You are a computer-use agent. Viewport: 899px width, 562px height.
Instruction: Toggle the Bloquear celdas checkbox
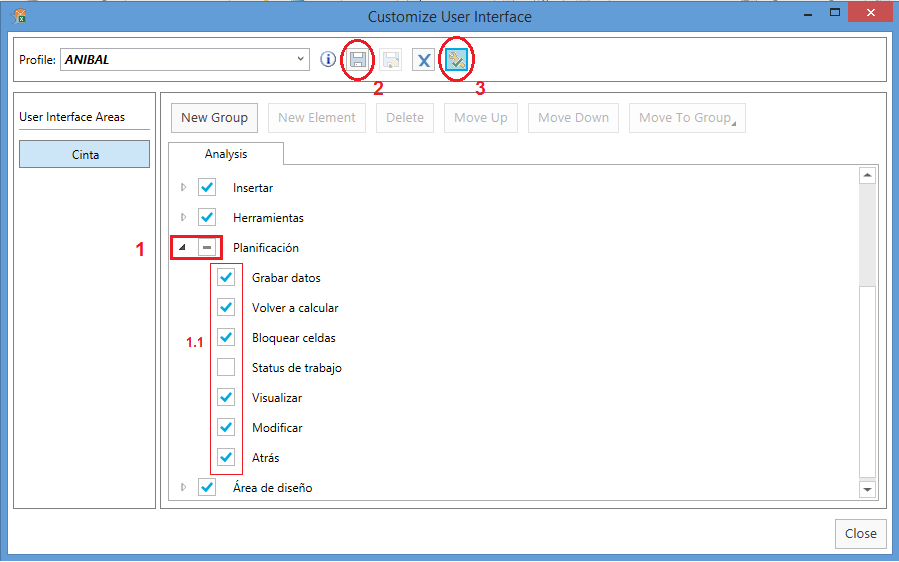pyautogui.click(x=226, y=337)
